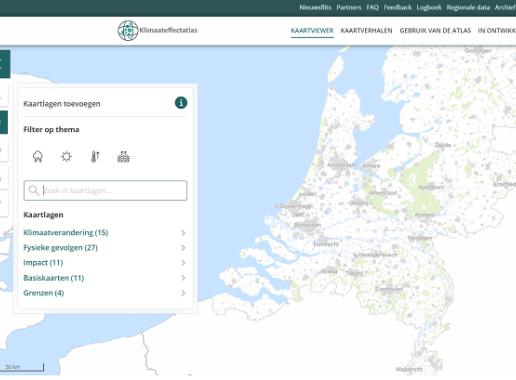This screenshot has width=516, height=380.
Task: Filter by the thermometer heat theme icon
Action: pos(95,156)
